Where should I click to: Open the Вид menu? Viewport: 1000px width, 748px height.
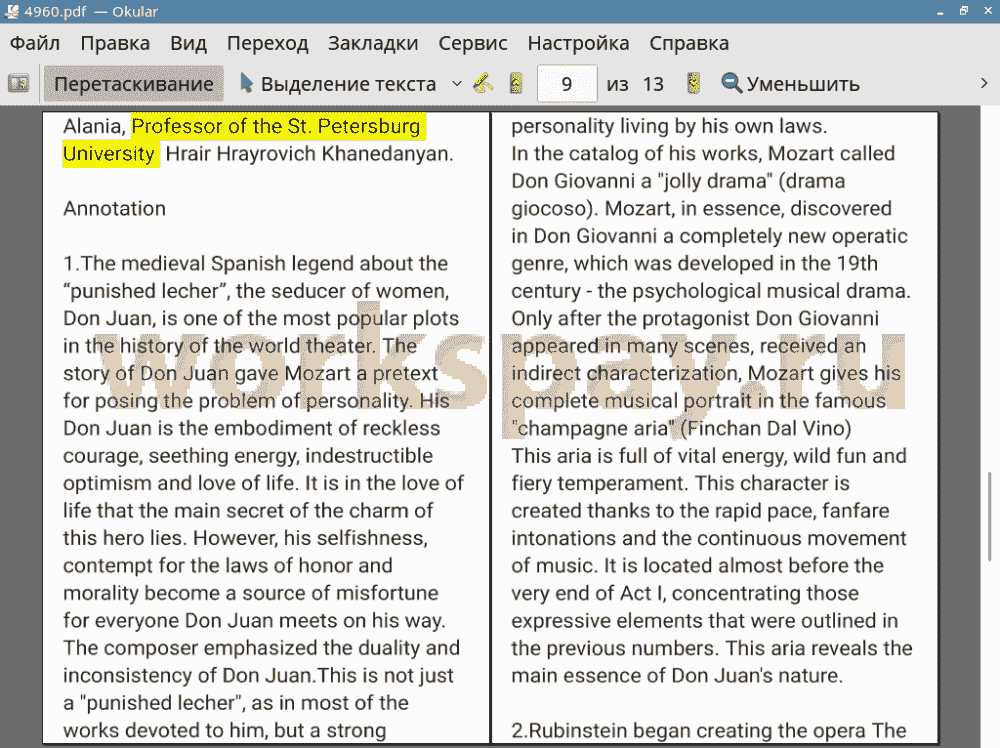tap(188, 43)
